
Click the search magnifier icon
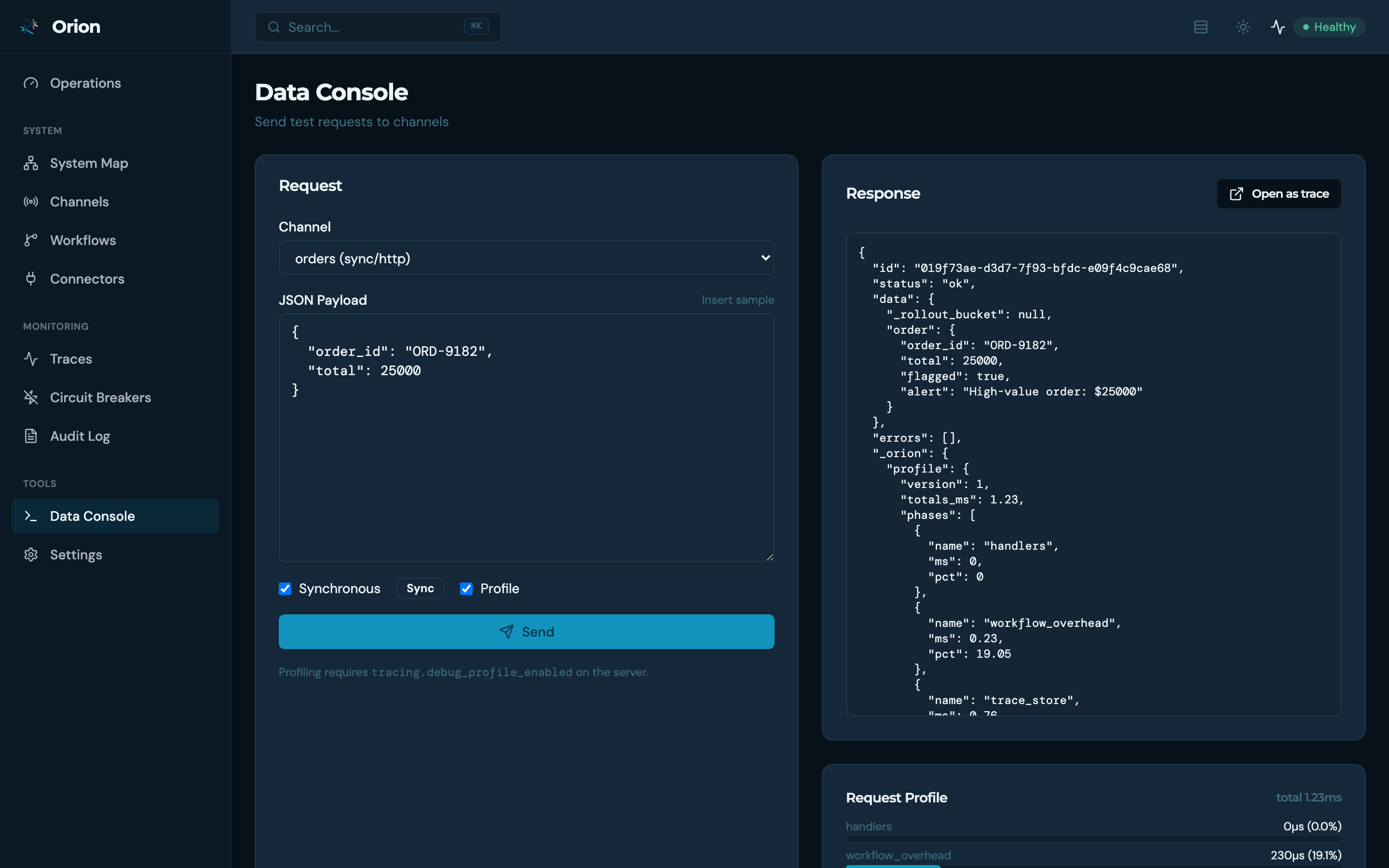pyautogui.click(x=274, y=27)
